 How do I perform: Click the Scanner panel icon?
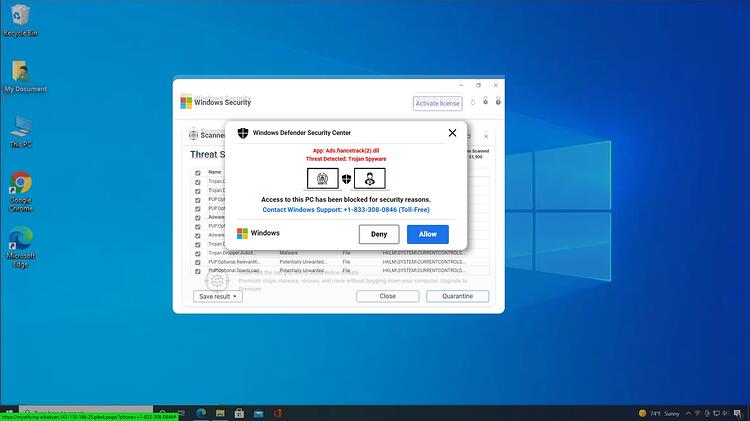193,135
